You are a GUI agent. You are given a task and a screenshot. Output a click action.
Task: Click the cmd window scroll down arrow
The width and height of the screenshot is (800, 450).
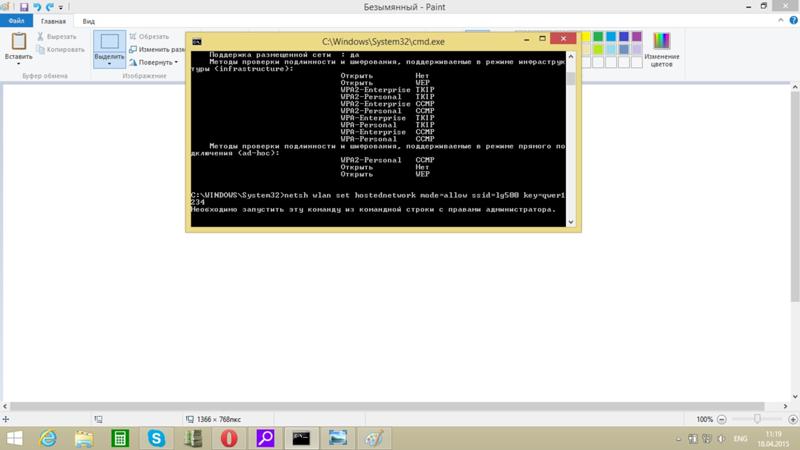(x=571, y=222)
